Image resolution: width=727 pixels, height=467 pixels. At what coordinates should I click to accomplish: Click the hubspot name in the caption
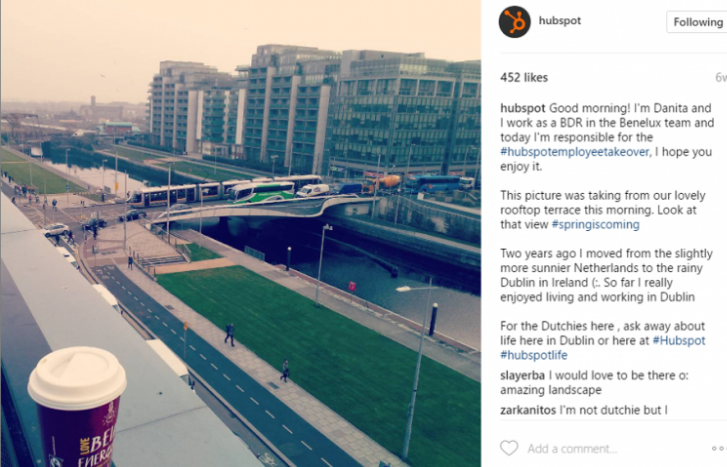coord(523,108)
